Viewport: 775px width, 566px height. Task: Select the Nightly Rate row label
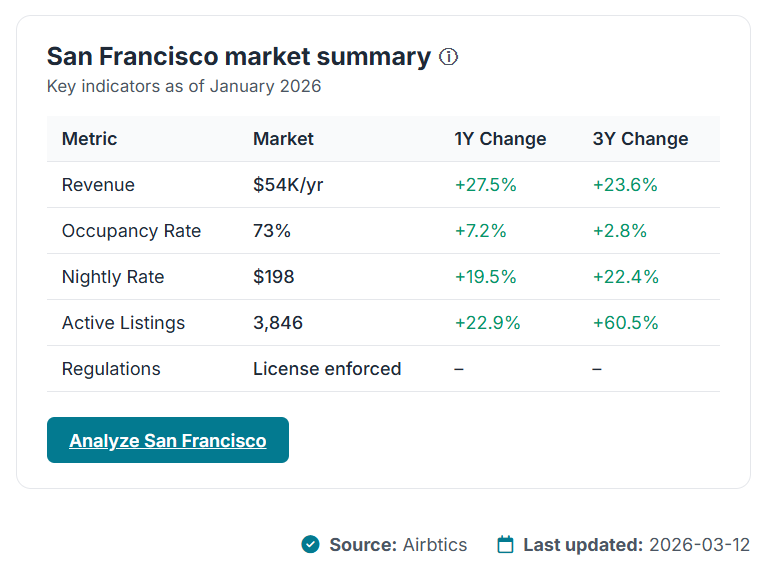[113, 277]
